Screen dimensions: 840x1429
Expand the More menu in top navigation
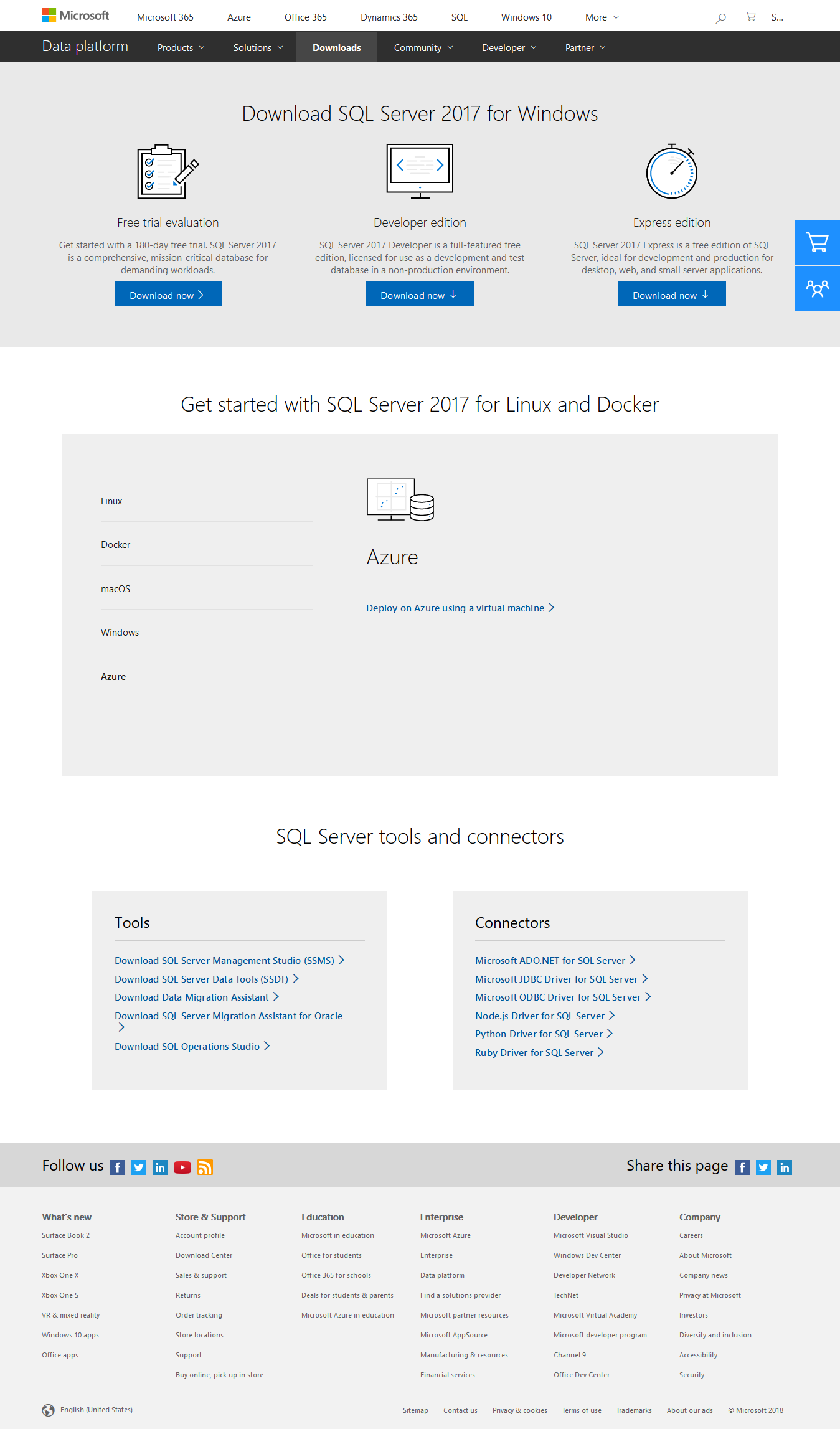click(602, 17)
